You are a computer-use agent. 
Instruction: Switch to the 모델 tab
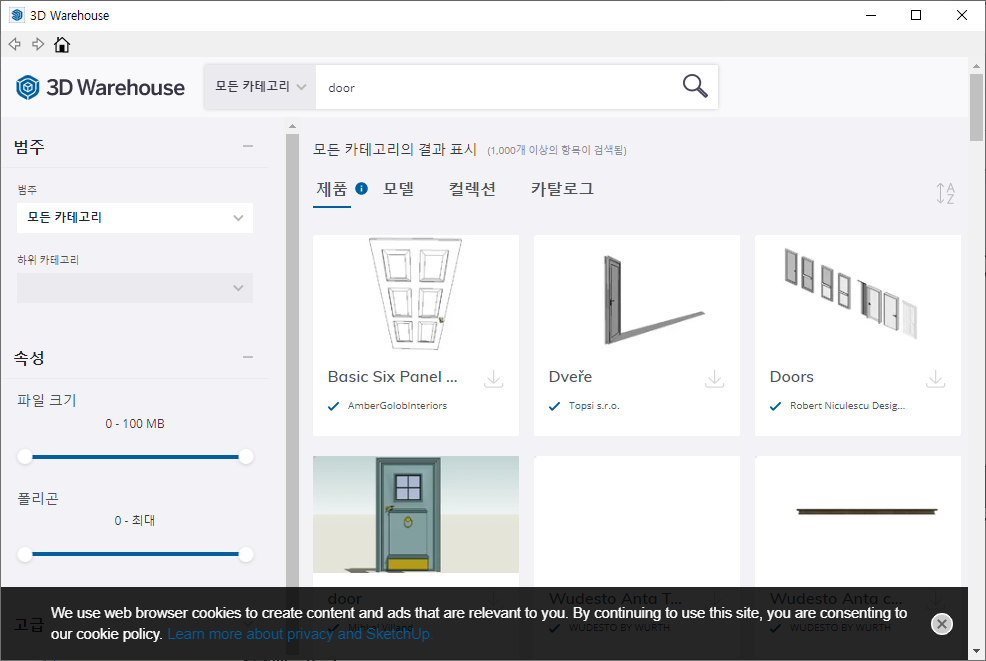pos(399,189)
